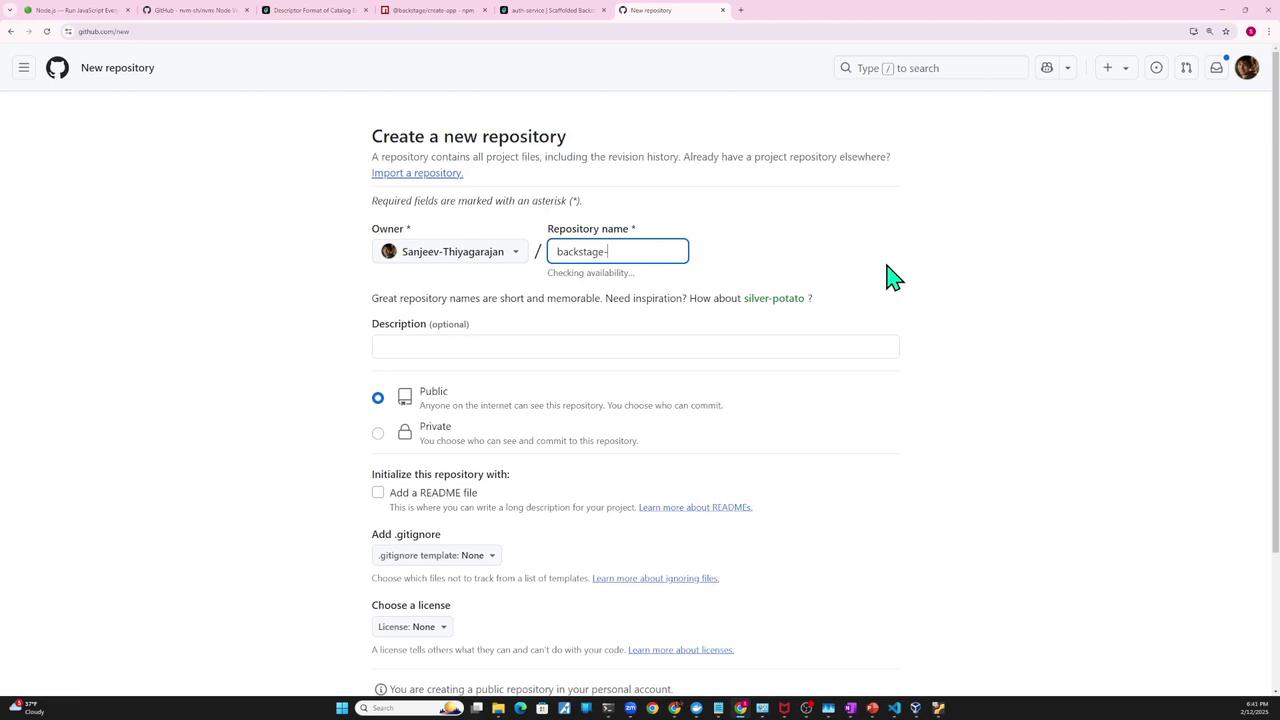Open the Owner dropdown Sanjeev-Thiyagarajan

[450, 251]
